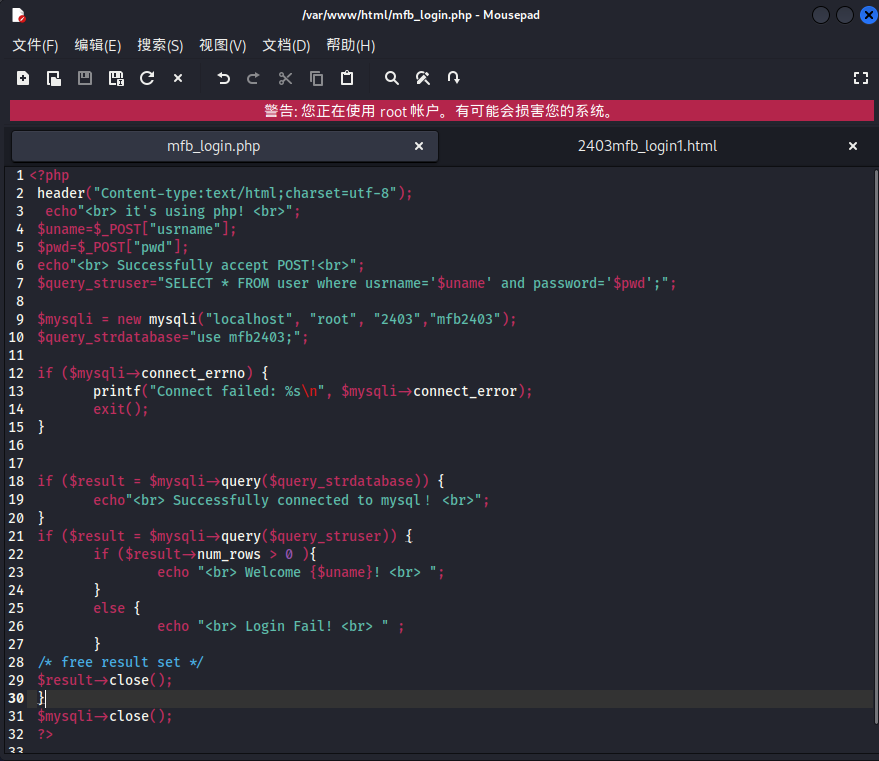Click query($query_struser) on line 21

tap(309, 536)
